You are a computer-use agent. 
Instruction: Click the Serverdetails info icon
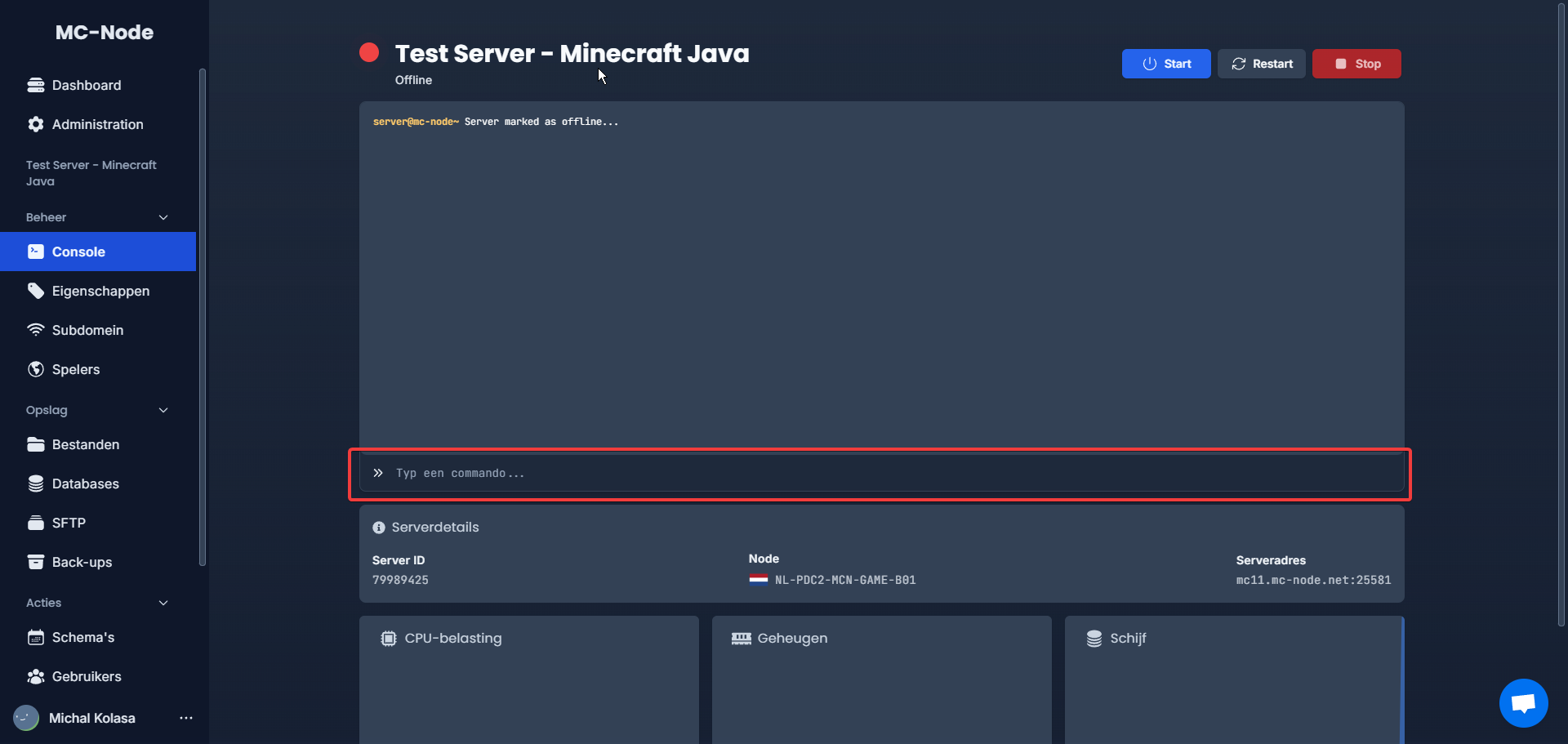(379, 528)
